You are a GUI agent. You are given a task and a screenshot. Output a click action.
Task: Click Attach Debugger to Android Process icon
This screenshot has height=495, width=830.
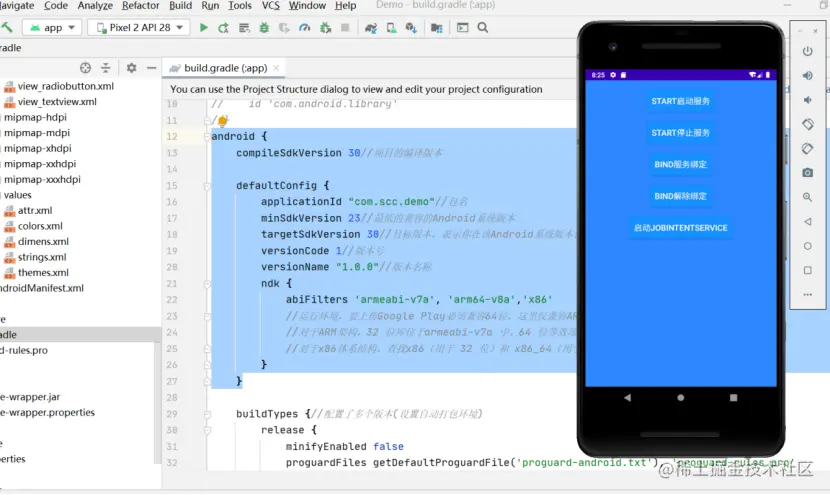coord(325,28)
